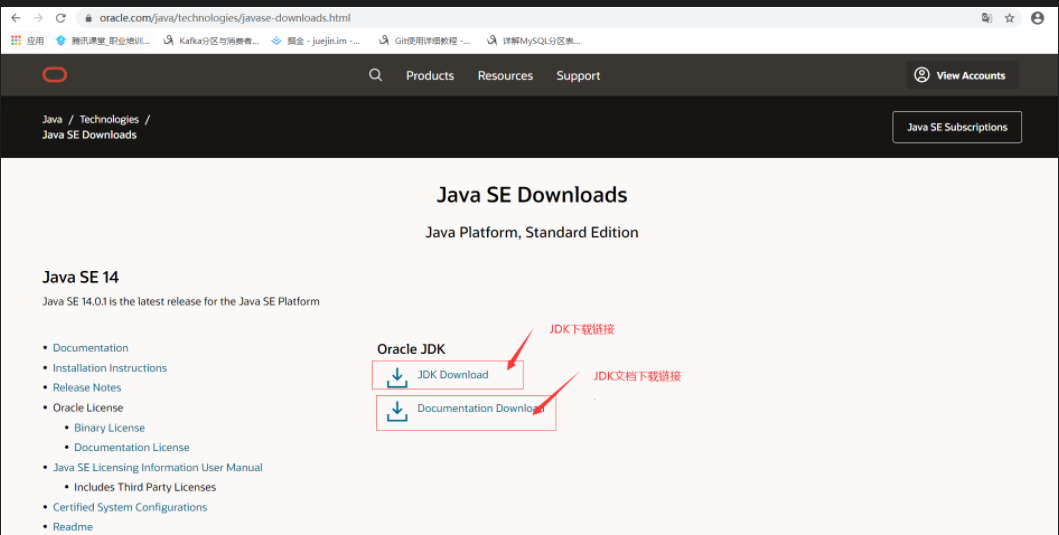The image size is (1059, 535).
Task: Click the address bar URL
Action: pos(225,18)
